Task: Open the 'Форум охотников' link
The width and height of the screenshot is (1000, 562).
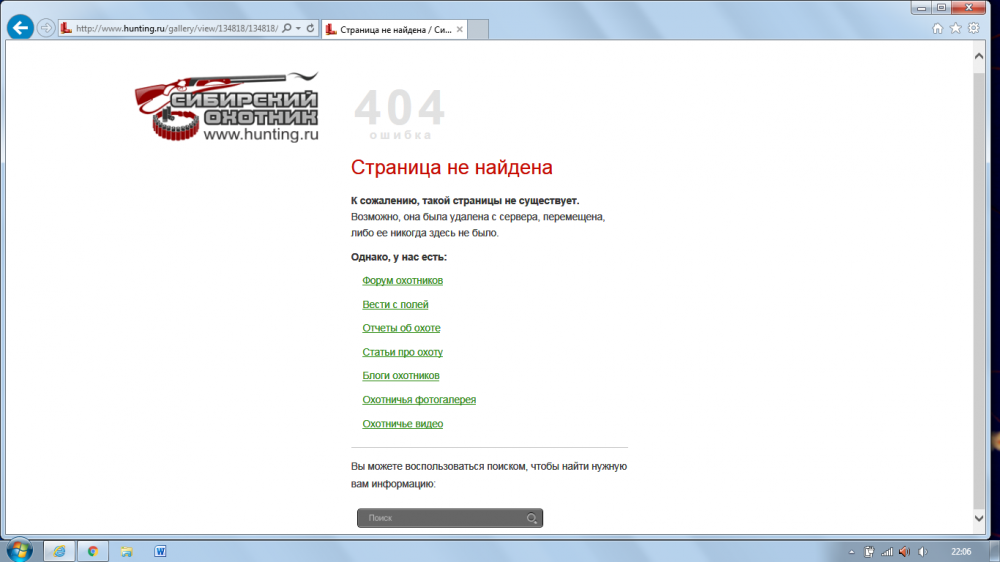Action: click(402, 281)
